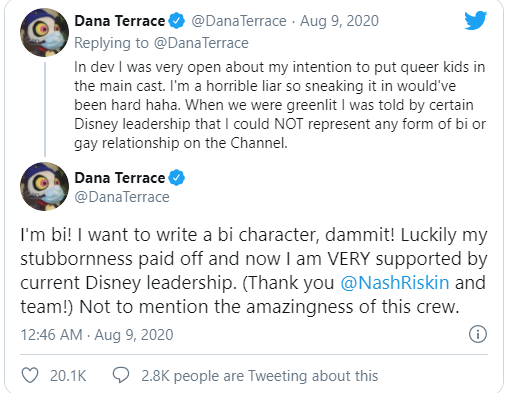The height and width of the screenshot is (393, 510).
Task: Click the @DanaTerrace handle in parent tweet
Action: [x=239, y=21]
